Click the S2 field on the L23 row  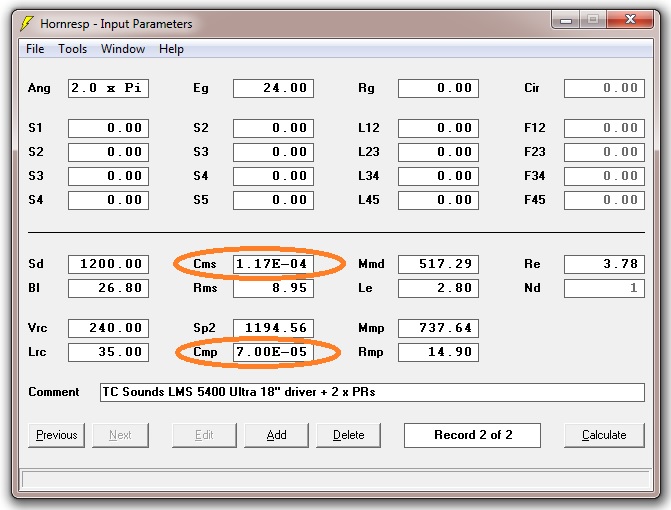click(x=108, y=152)
